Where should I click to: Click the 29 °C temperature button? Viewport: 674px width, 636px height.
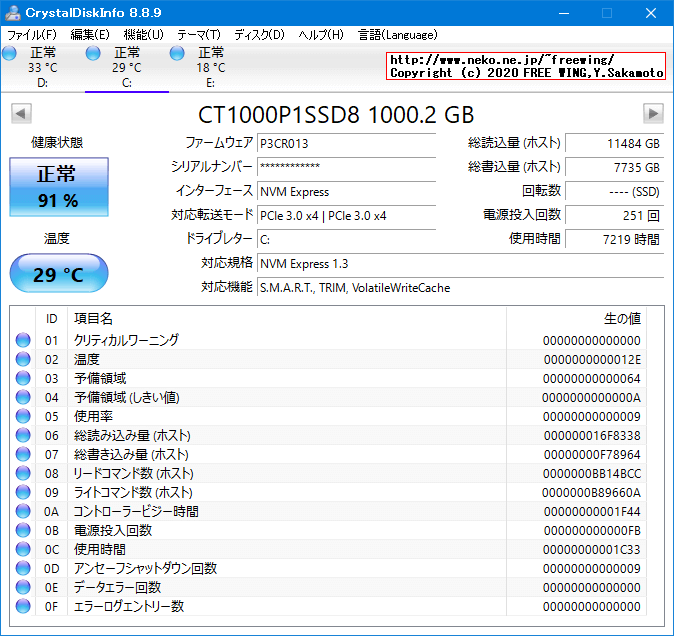[59, 273]
